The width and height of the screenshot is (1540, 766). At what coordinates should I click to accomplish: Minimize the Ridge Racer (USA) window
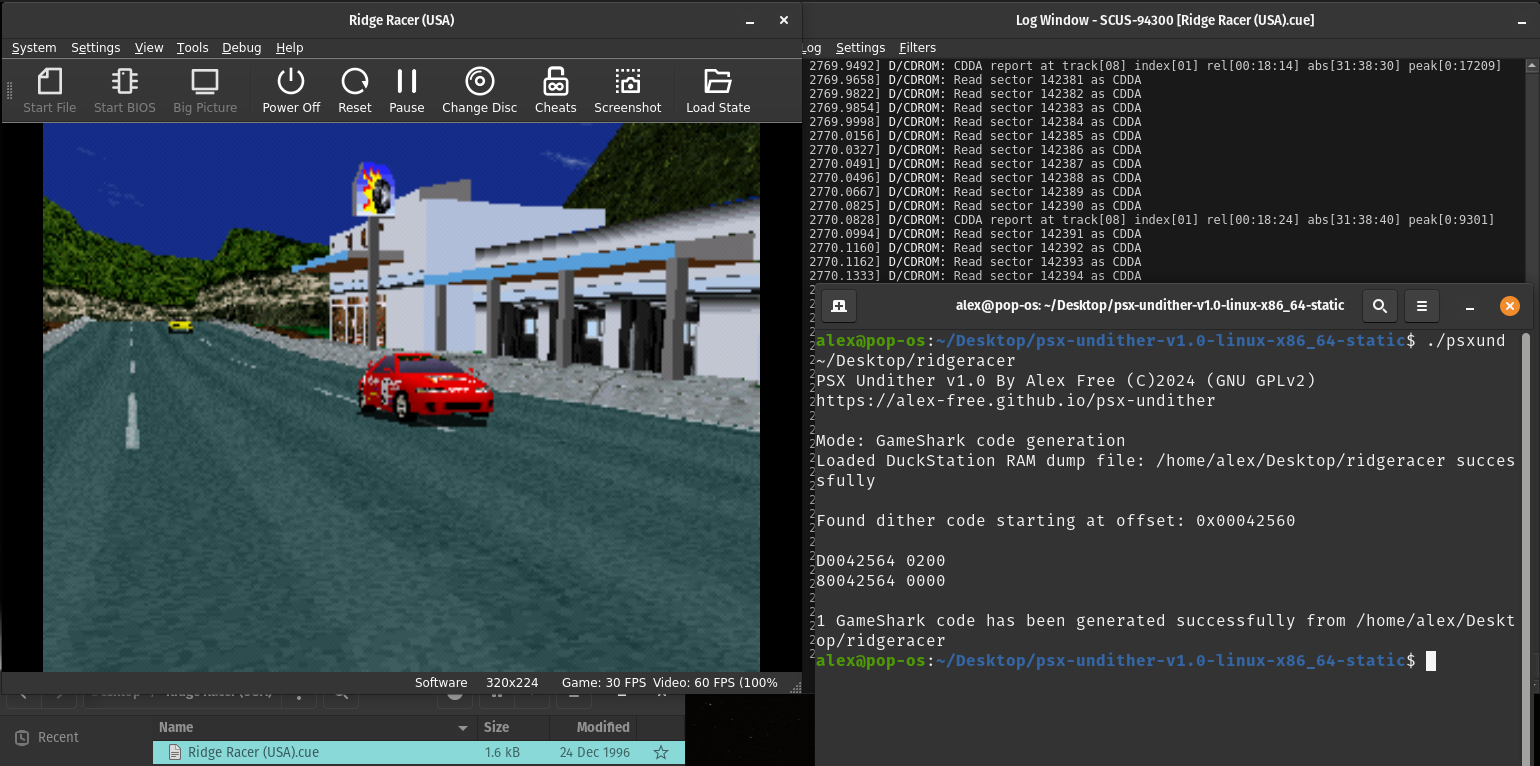coord(750,20)
